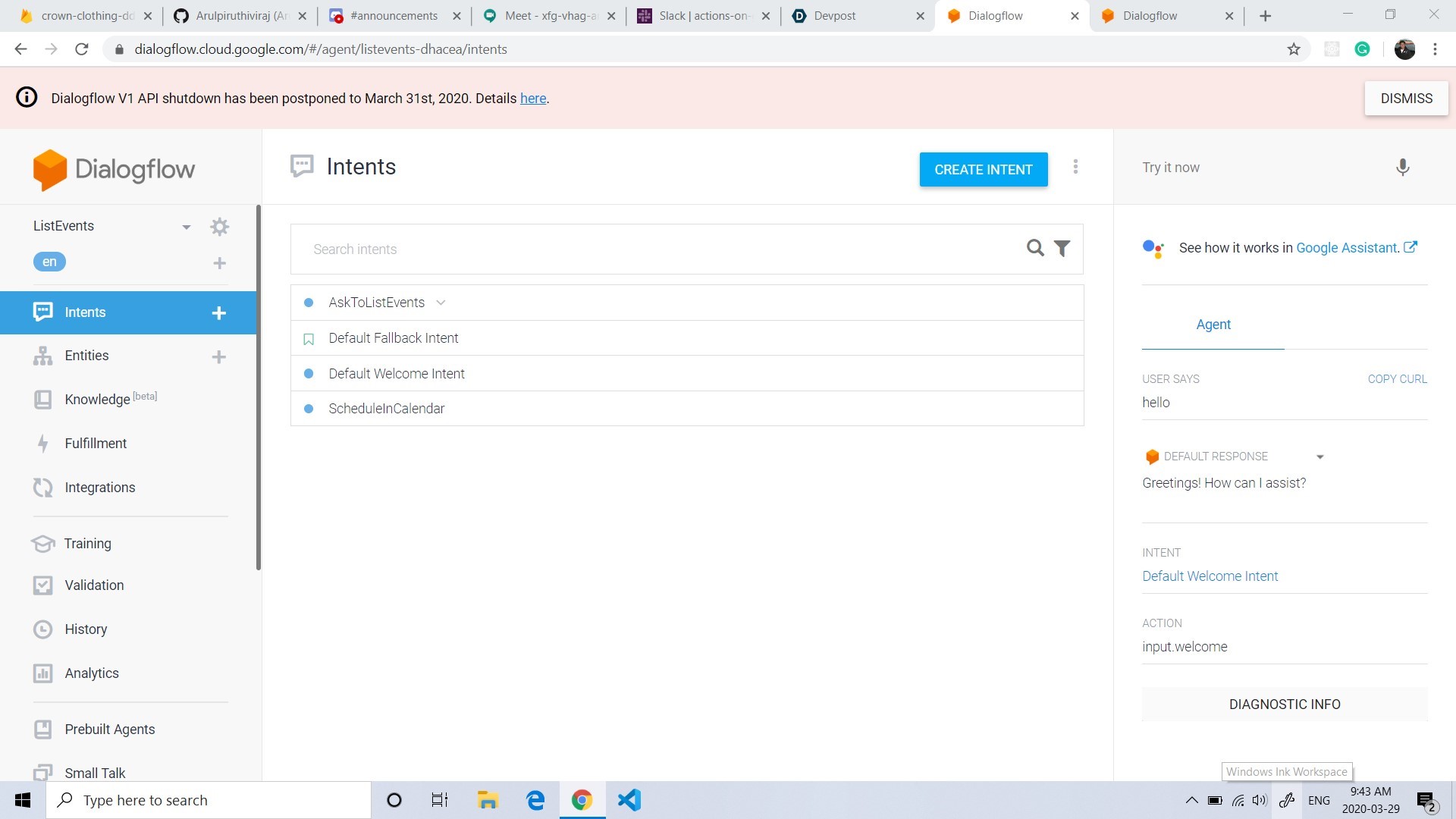This screenshot has width=1456, height=819.
Task: Launch Visual Studio Code from taskbar
Action: click(629, 800)
